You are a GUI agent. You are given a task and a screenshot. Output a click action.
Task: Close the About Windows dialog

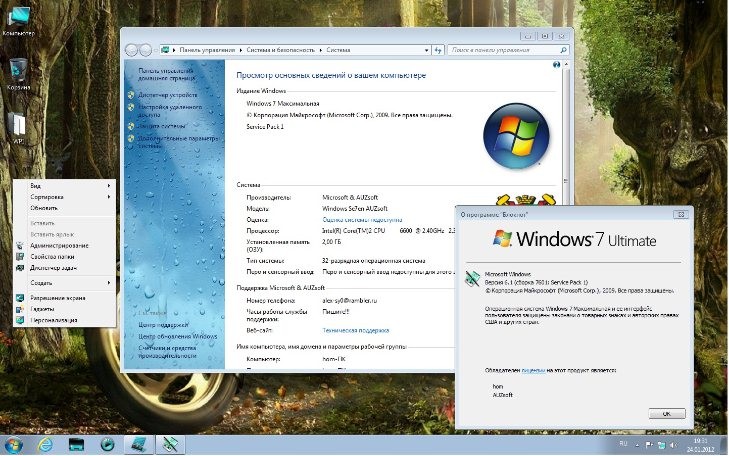coord(681,214)
